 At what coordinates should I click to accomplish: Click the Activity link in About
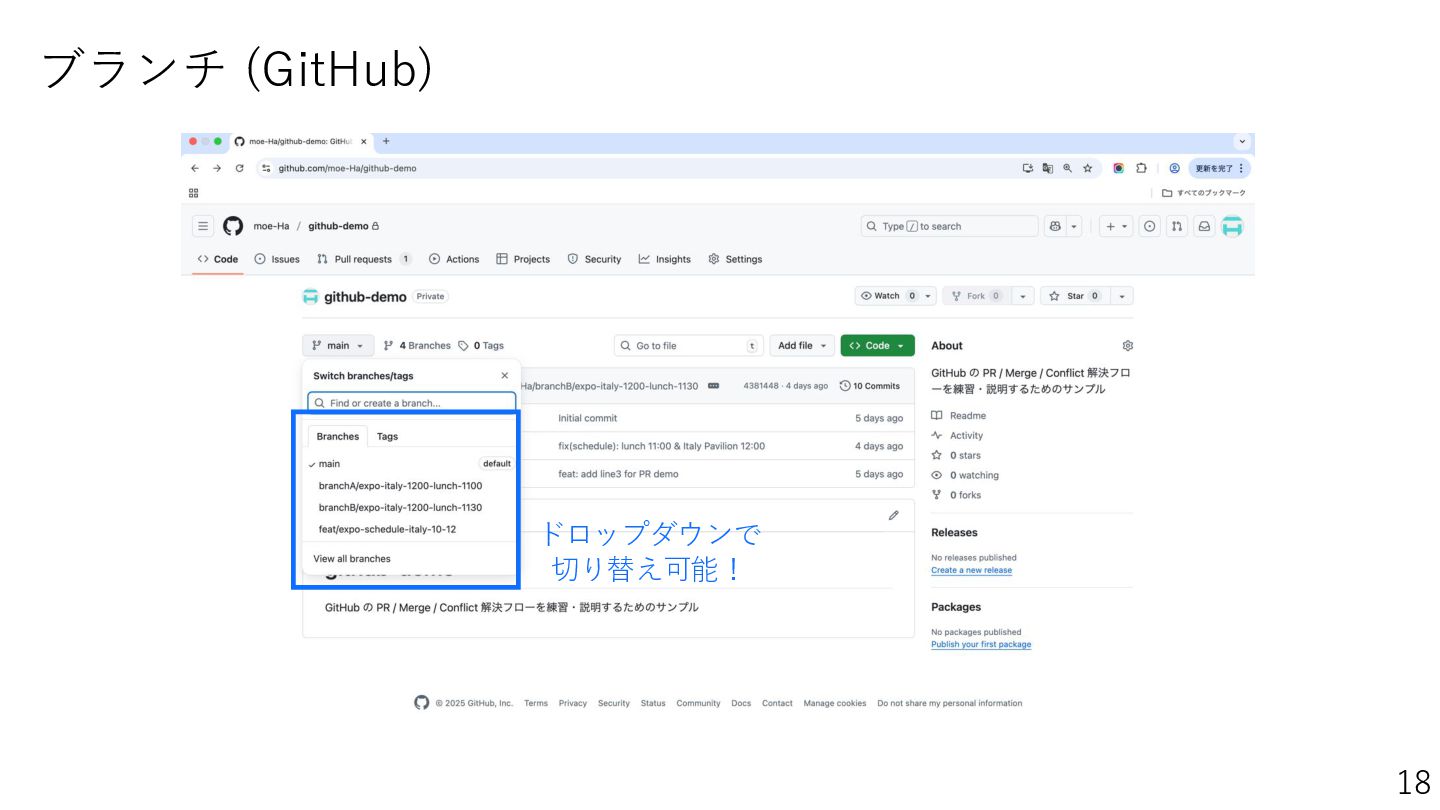coord(957,436)
